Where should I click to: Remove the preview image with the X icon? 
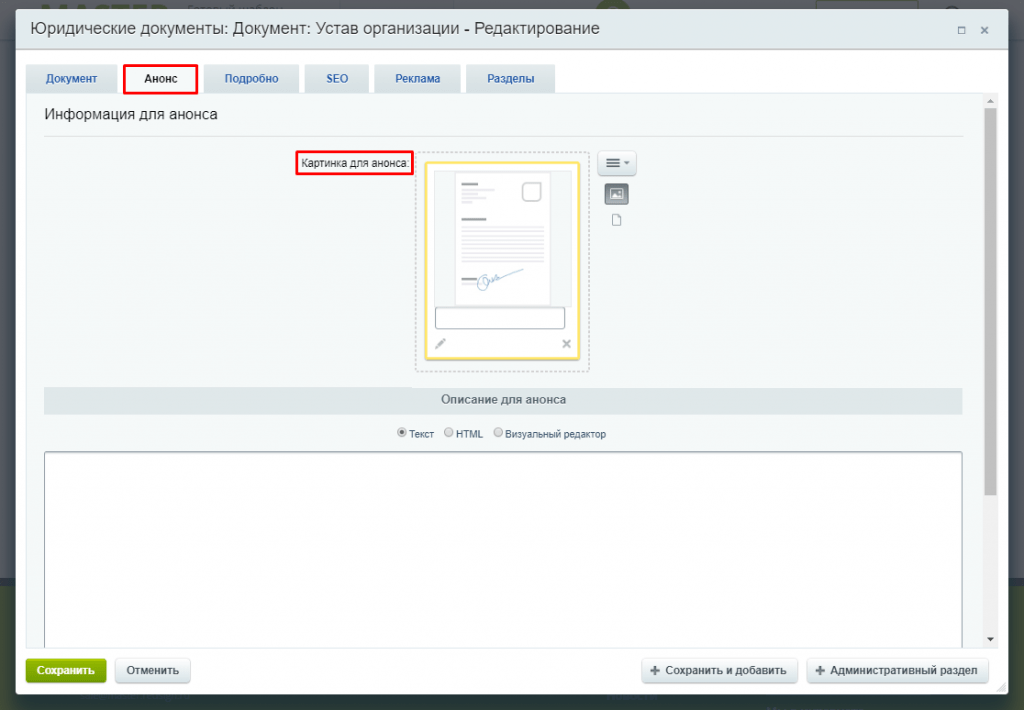(566, 344)
